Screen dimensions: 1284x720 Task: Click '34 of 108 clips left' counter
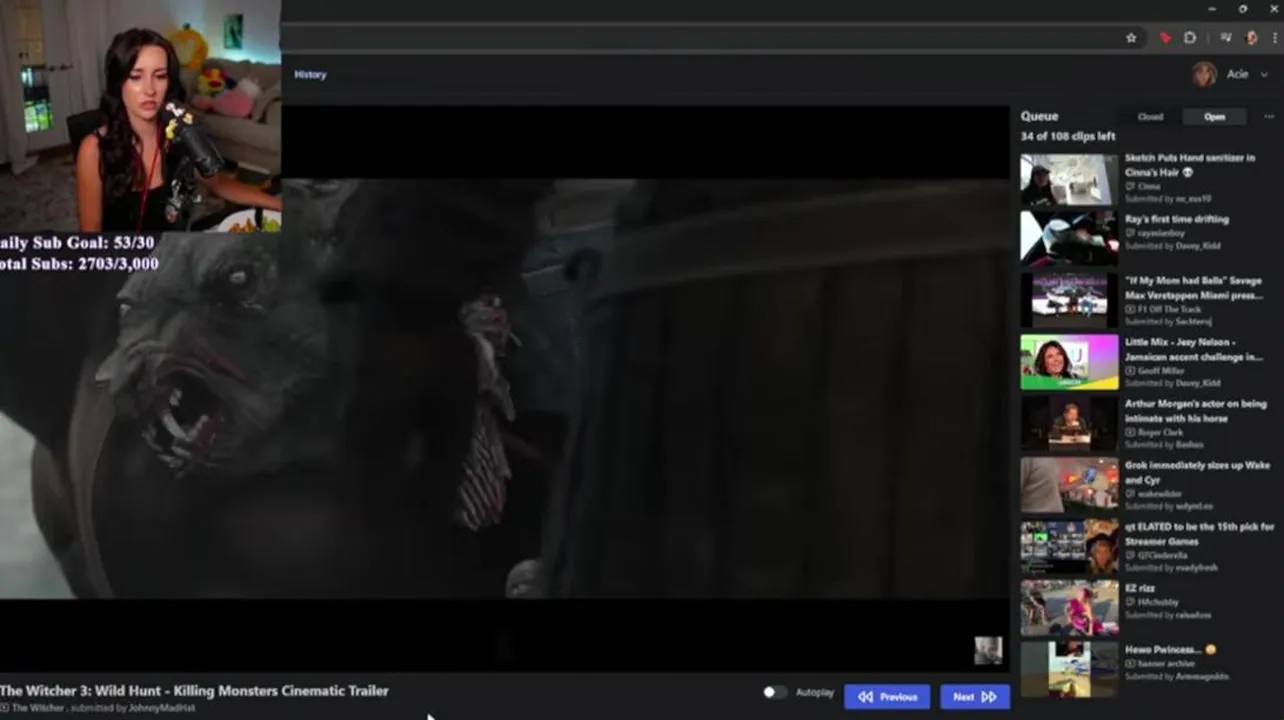click(1068, 137)
